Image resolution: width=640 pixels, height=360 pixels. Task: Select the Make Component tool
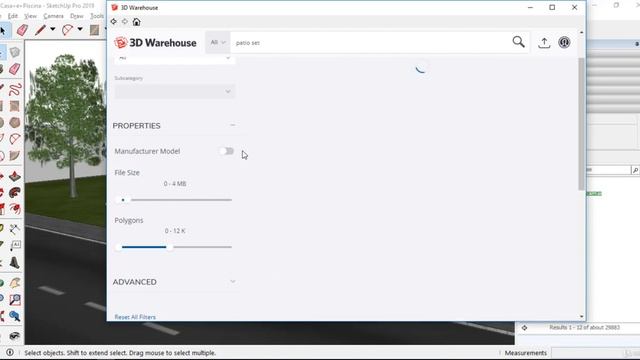[15, 52]
